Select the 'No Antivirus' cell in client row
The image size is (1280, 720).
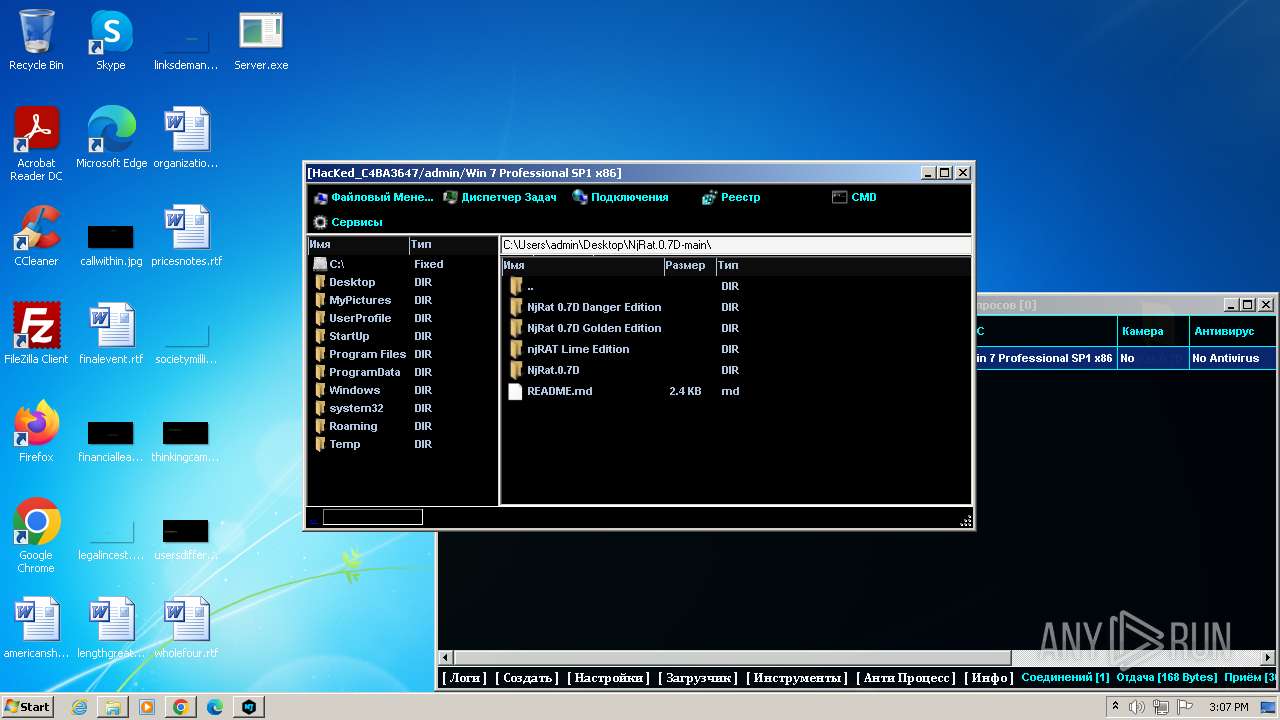tap(1232, 358)
